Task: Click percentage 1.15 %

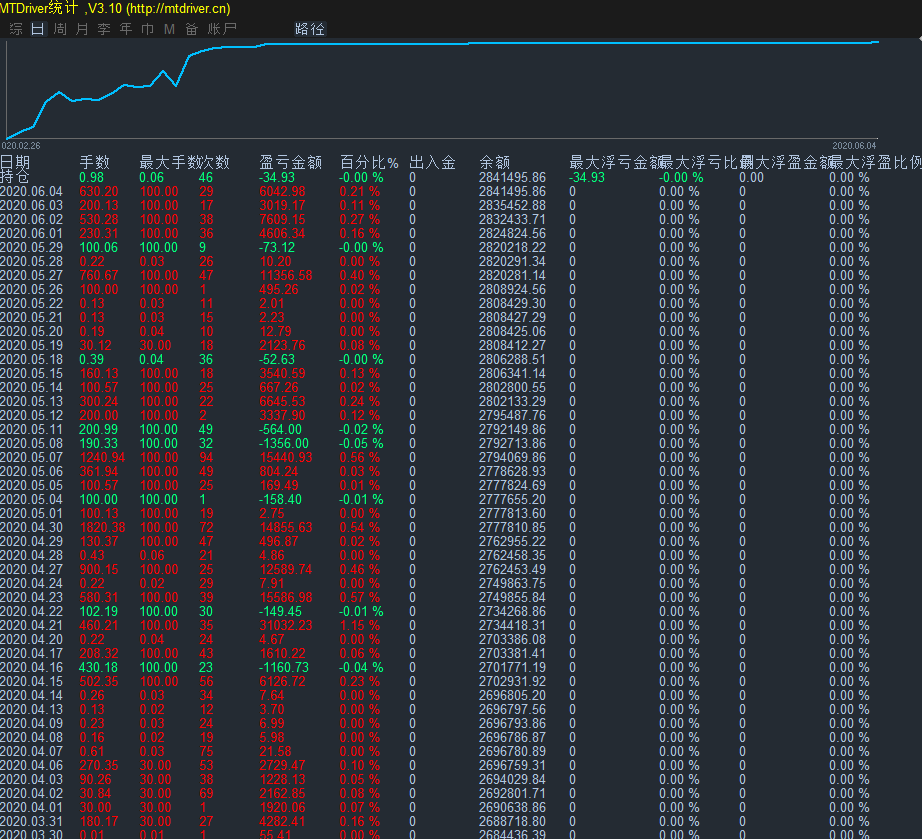Action: click(x=360, y=626)
